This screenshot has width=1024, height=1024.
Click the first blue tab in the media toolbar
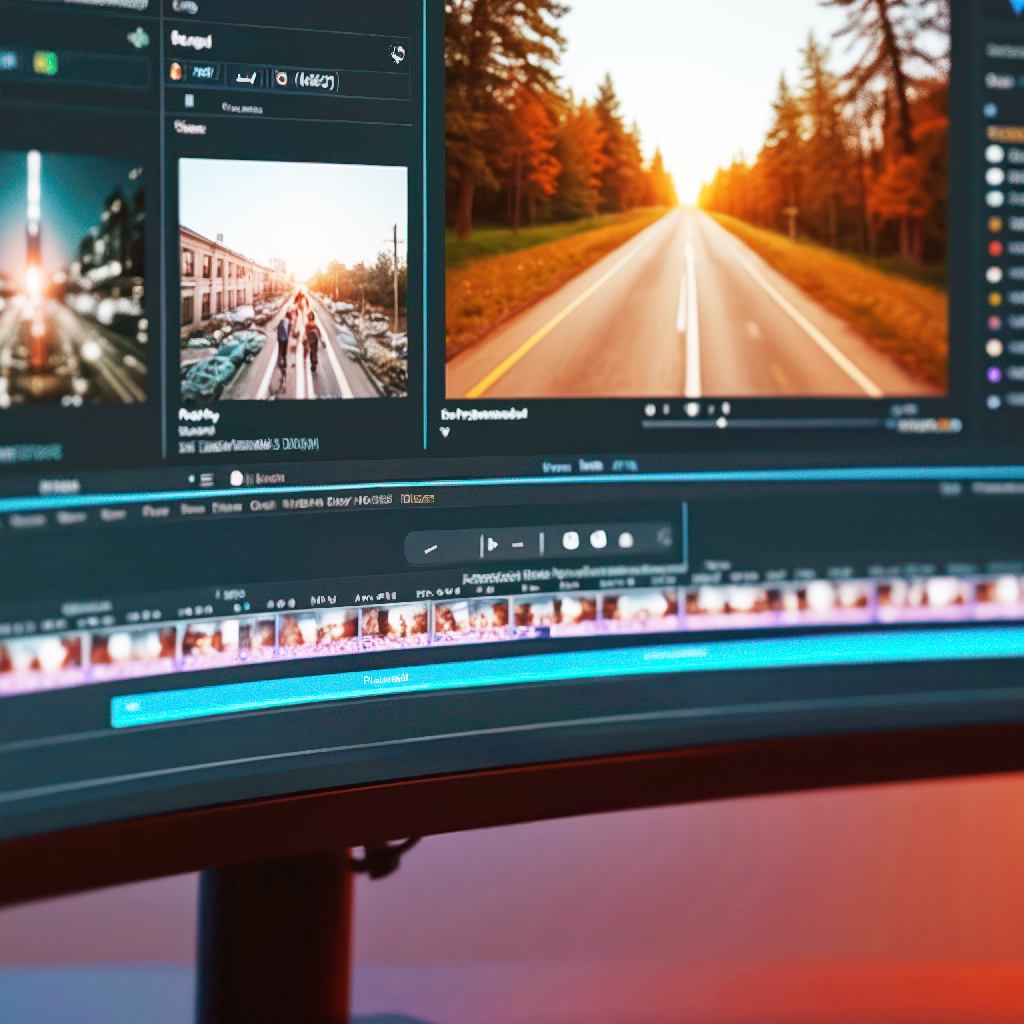pyautogui.click(x=204, y=74)
